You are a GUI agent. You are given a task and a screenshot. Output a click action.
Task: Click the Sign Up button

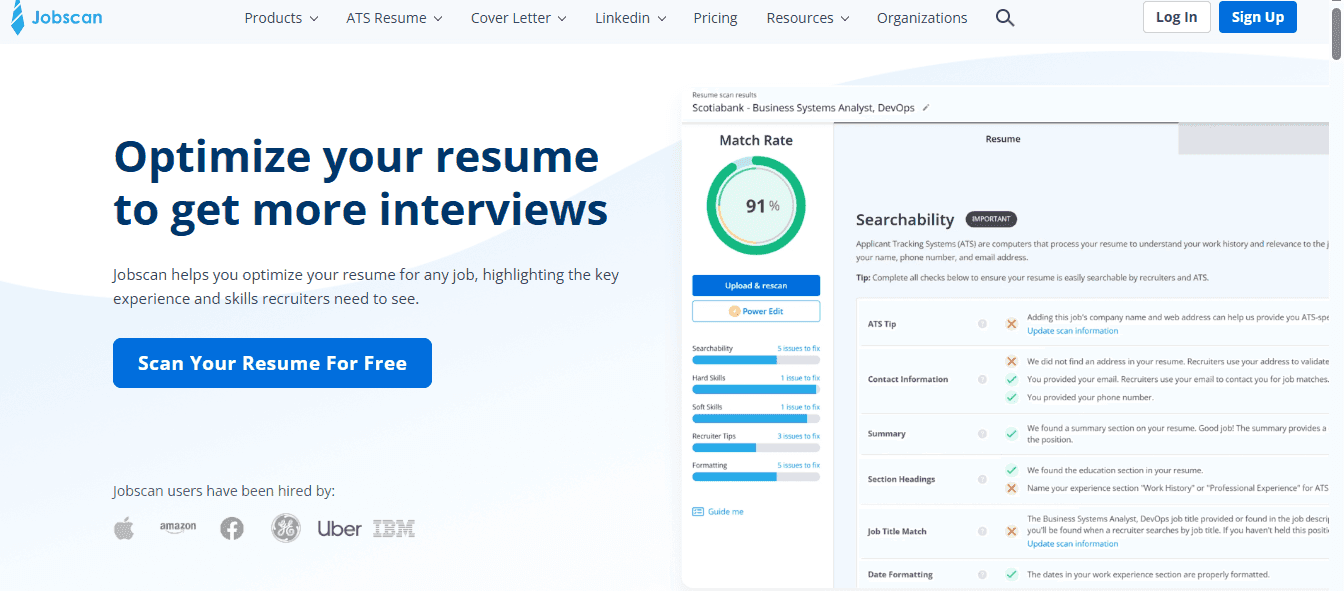coord(1258,17)
